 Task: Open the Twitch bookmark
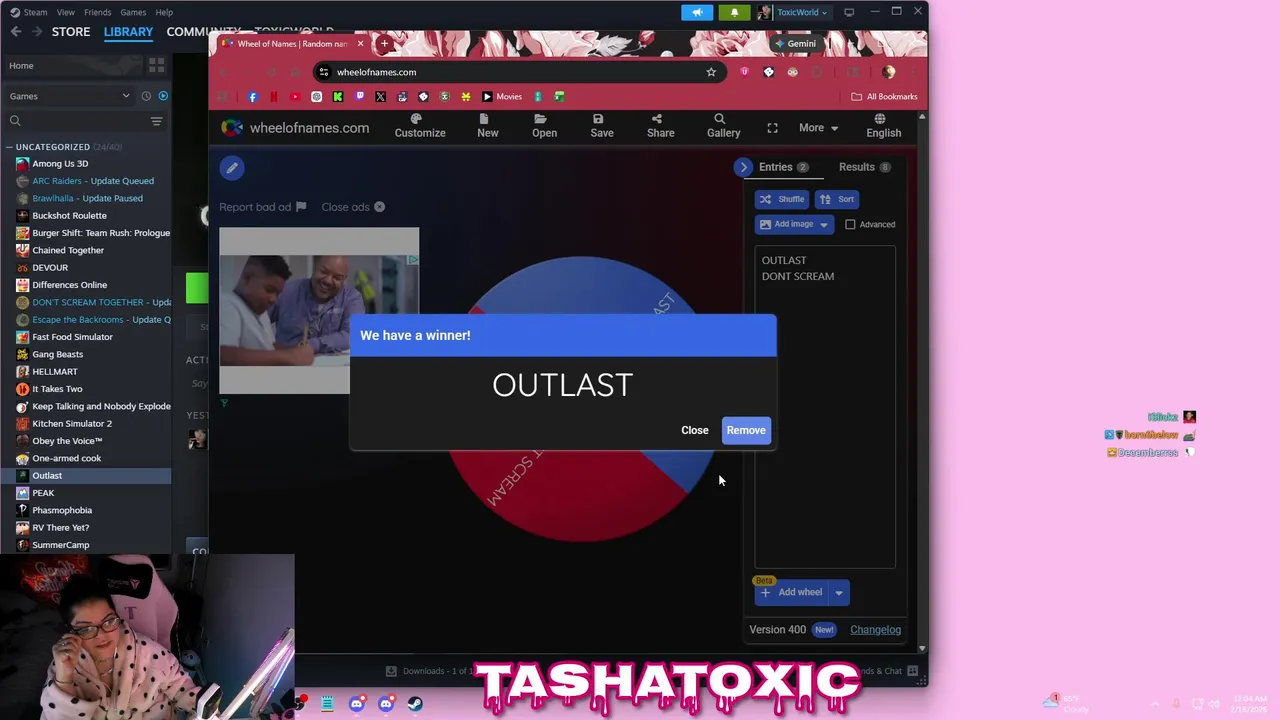(360, 97)
